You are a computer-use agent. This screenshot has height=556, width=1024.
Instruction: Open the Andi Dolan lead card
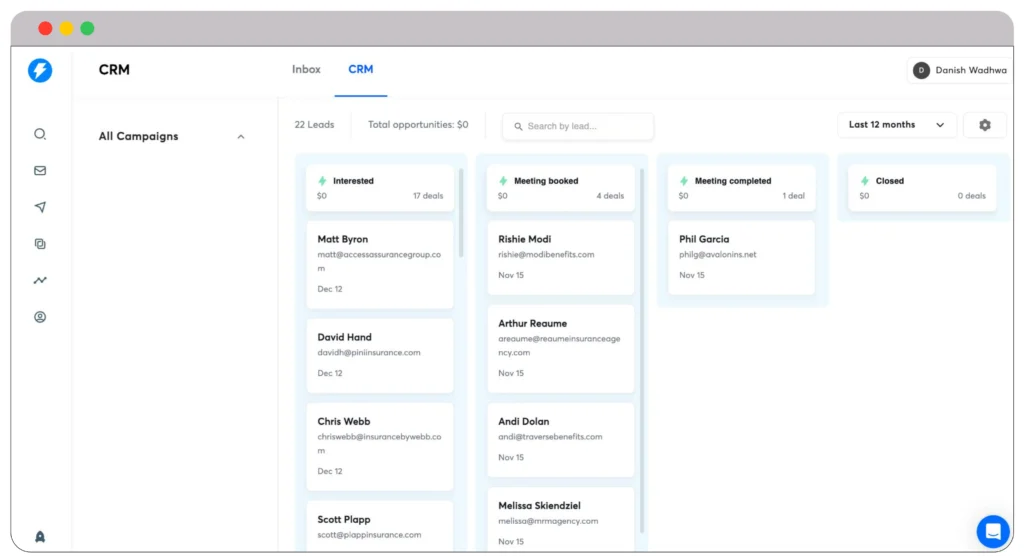pos(560,440)
